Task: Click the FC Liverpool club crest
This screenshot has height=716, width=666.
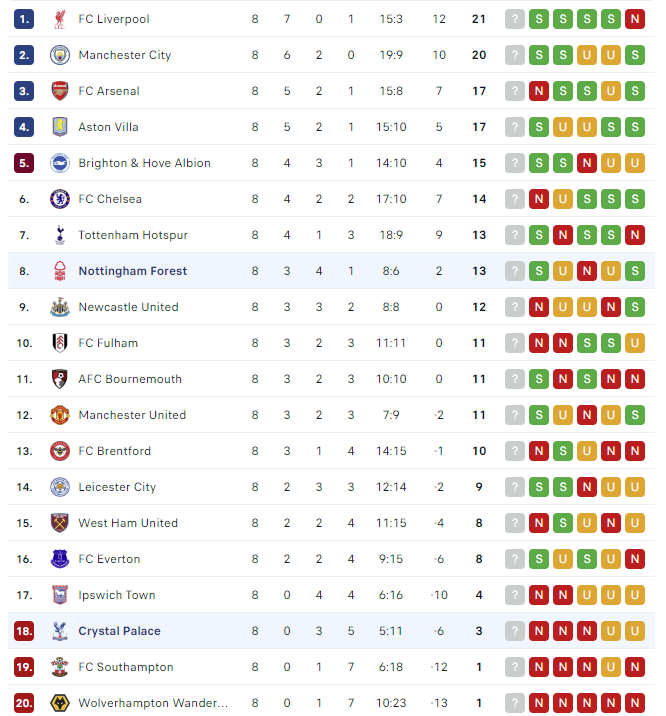Action: (x=59, y=19)
